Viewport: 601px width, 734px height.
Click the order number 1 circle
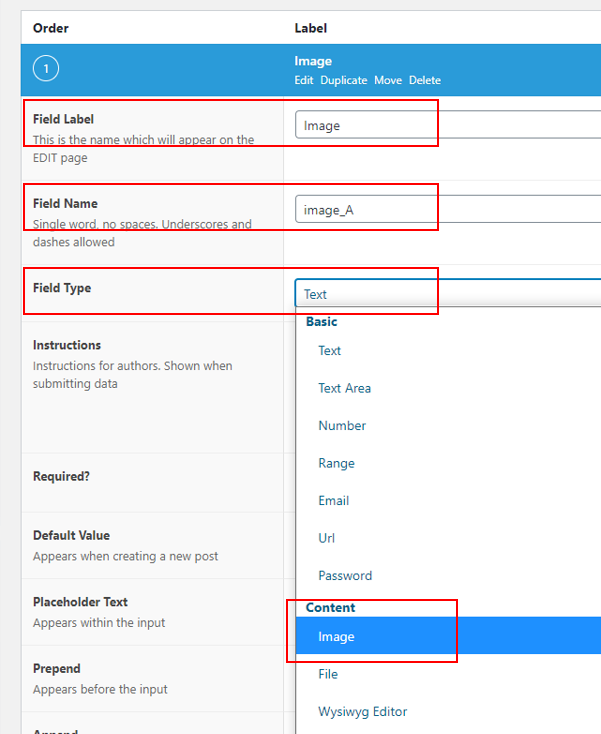46,68
